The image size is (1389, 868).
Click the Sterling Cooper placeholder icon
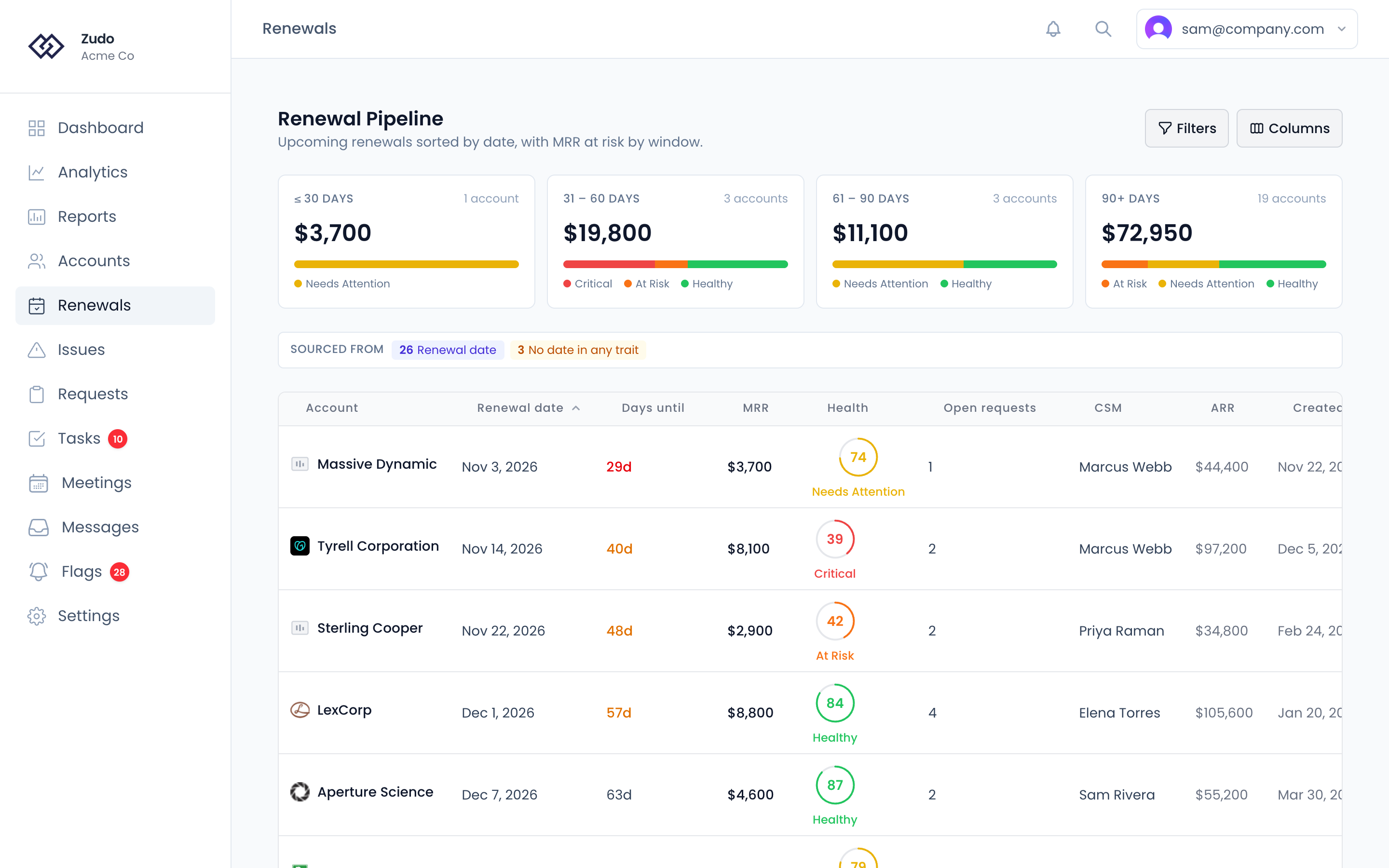[300, 628]
